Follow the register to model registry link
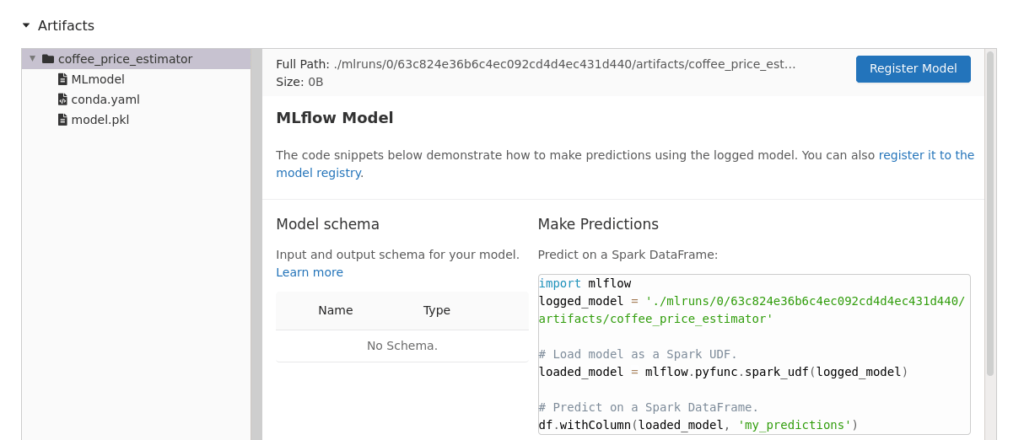The image size is (1024, 440). (x=926, y=155)
